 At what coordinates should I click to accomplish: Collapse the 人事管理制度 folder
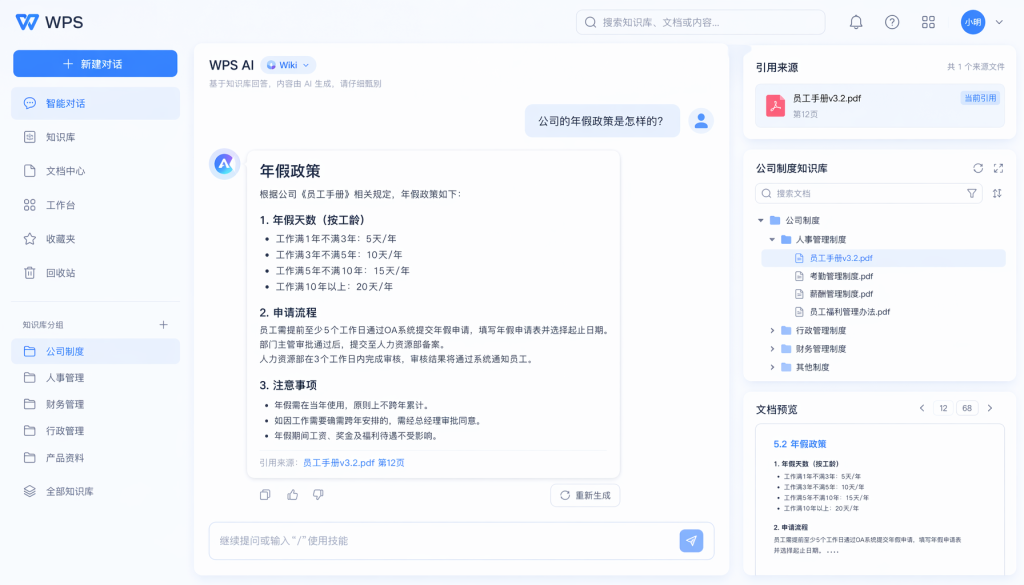[x=772, y=240]
